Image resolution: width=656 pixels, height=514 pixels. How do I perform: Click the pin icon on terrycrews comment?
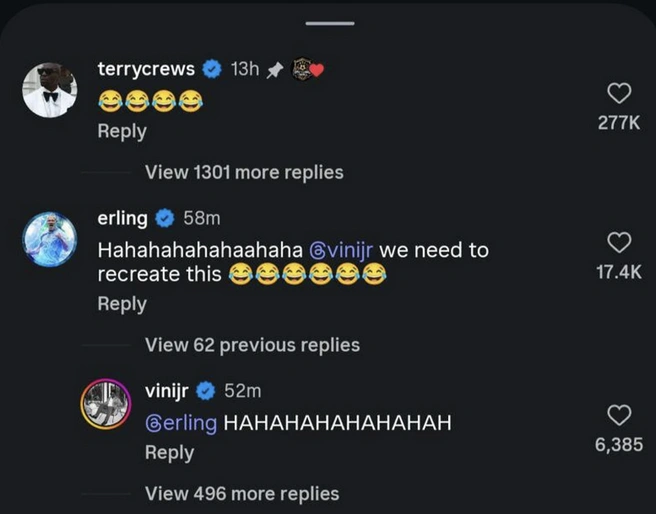point(274,70)
